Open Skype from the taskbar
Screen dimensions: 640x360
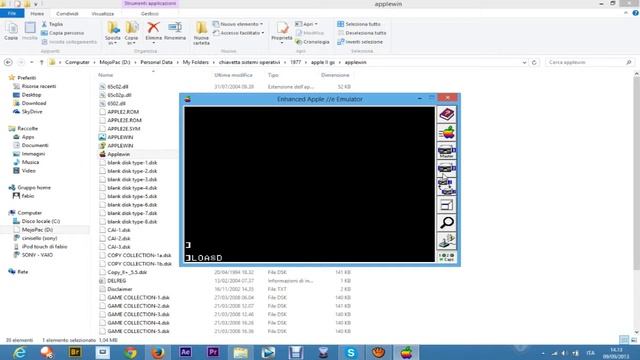(351, 352)
